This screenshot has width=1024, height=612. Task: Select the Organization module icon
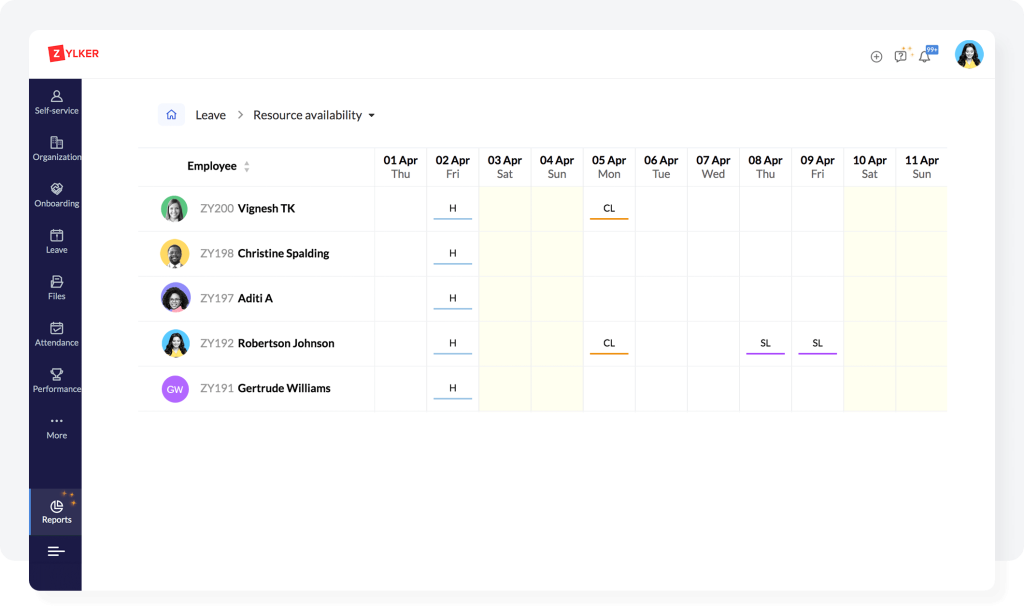pos(56,147)
